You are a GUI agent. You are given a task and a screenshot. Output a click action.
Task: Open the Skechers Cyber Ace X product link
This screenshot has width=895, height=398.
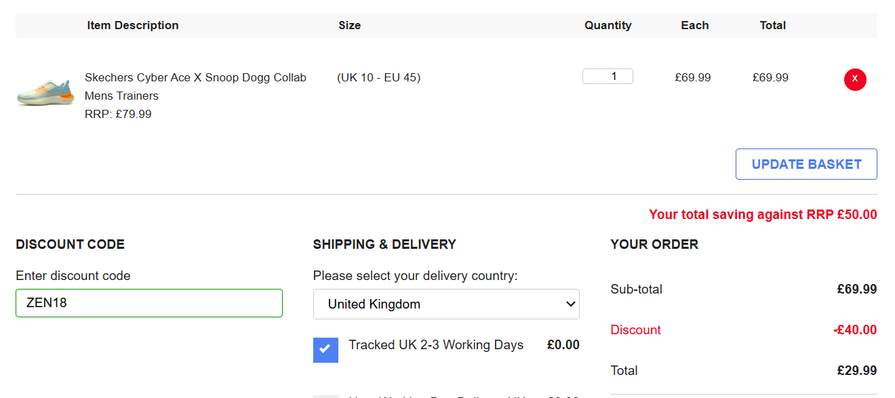point(195,86)
